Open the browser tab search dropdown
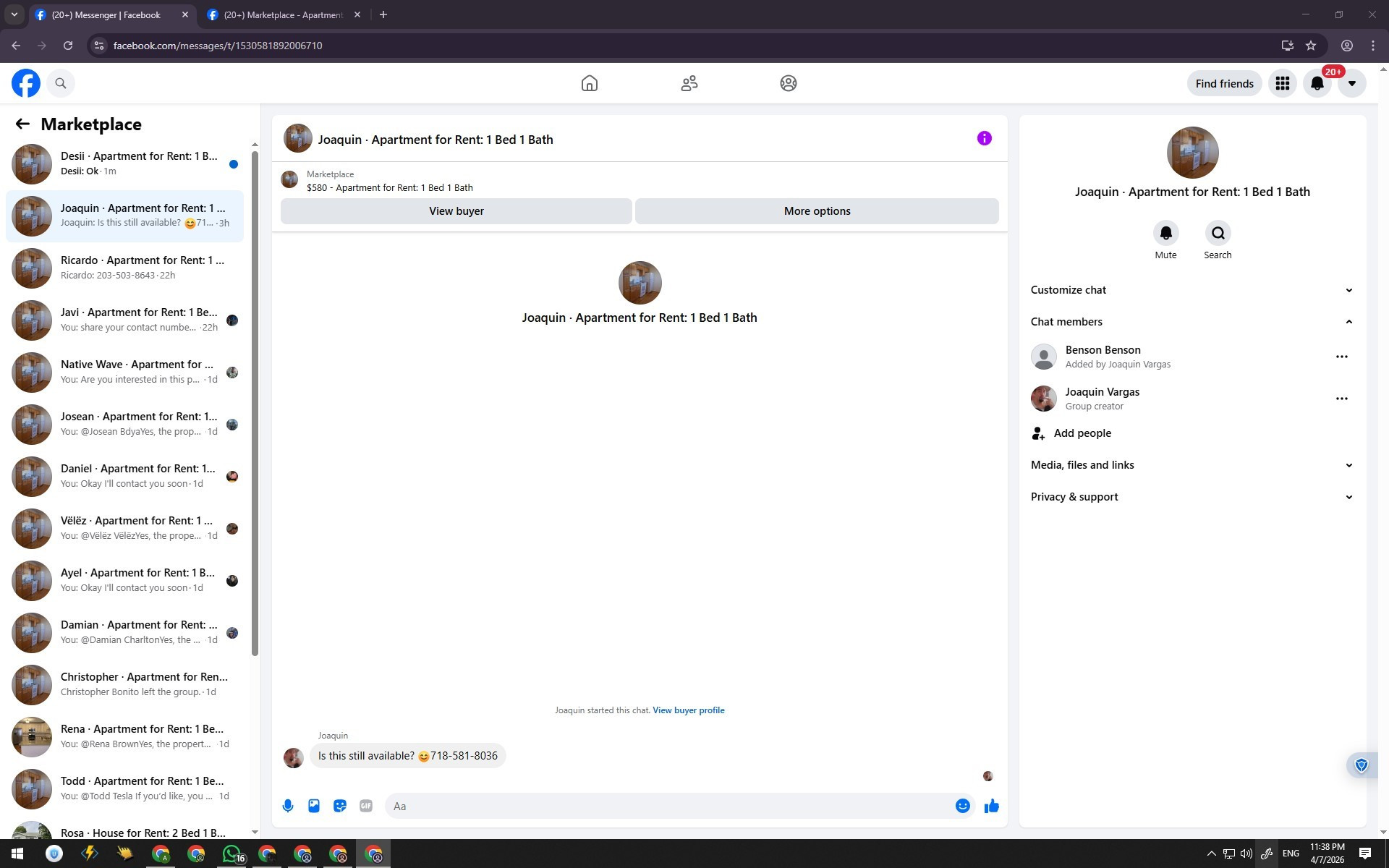Viewport: 1389px width, 868px height. tap(14, 14)
